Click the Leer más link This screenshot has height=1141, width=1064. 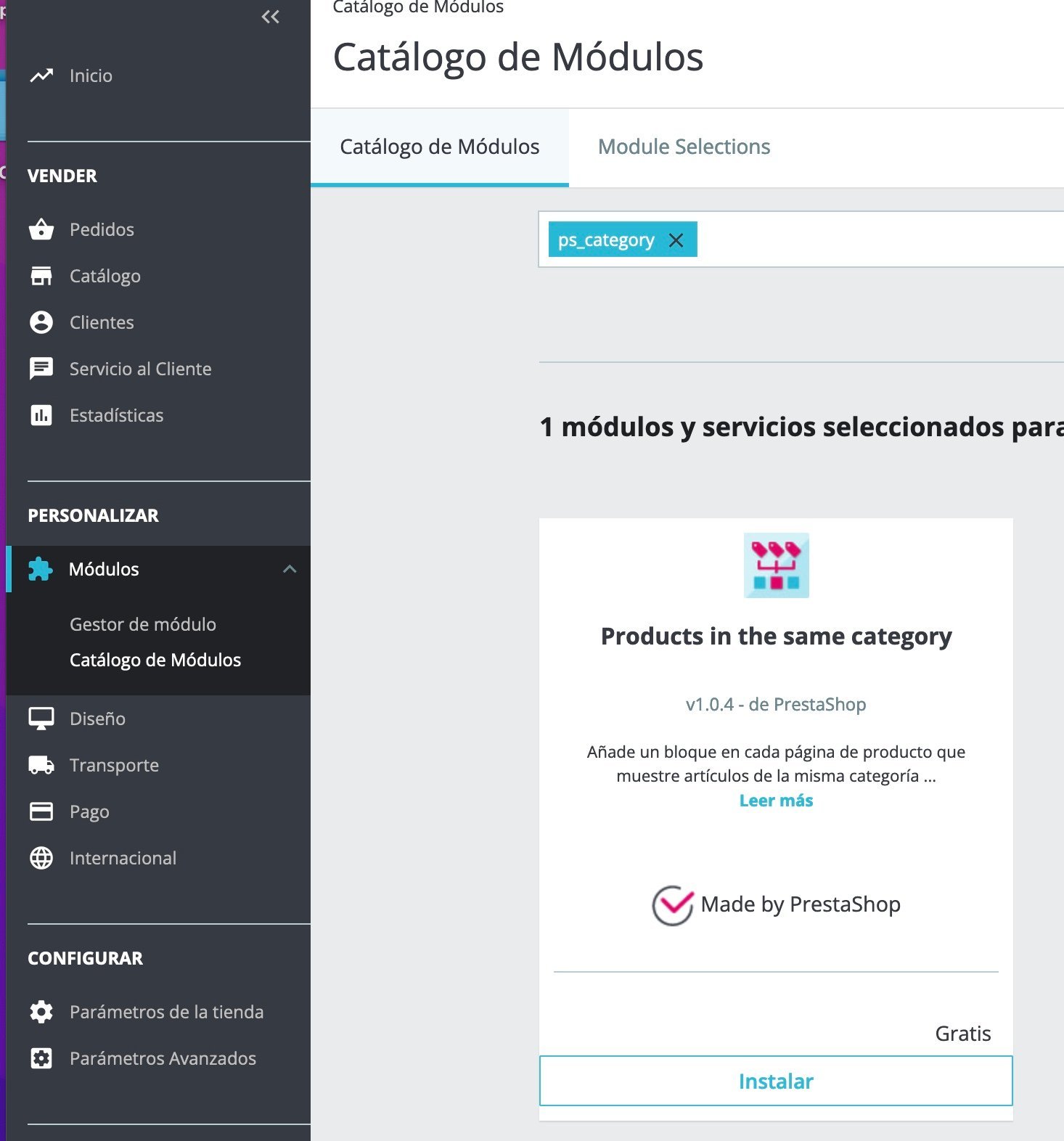[776, 801]
